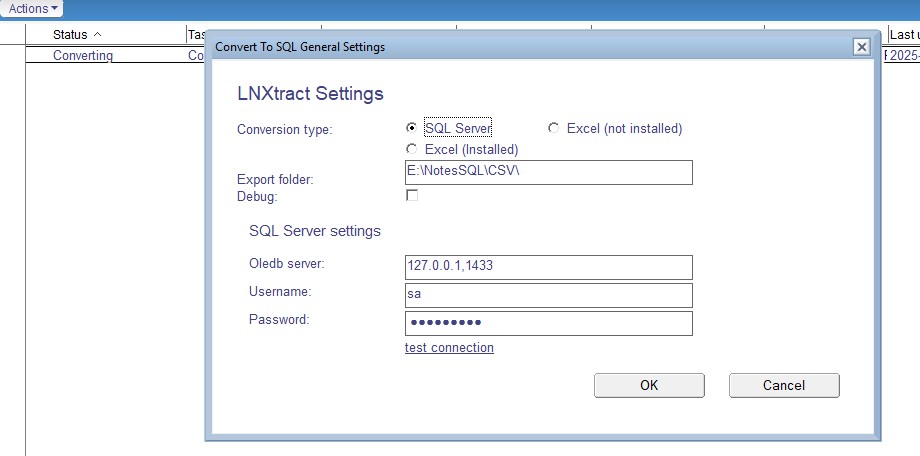This screenshot has height=456, width=920.
Task: Choose Excel (not installed) radio option
Action: coord(554,128)
